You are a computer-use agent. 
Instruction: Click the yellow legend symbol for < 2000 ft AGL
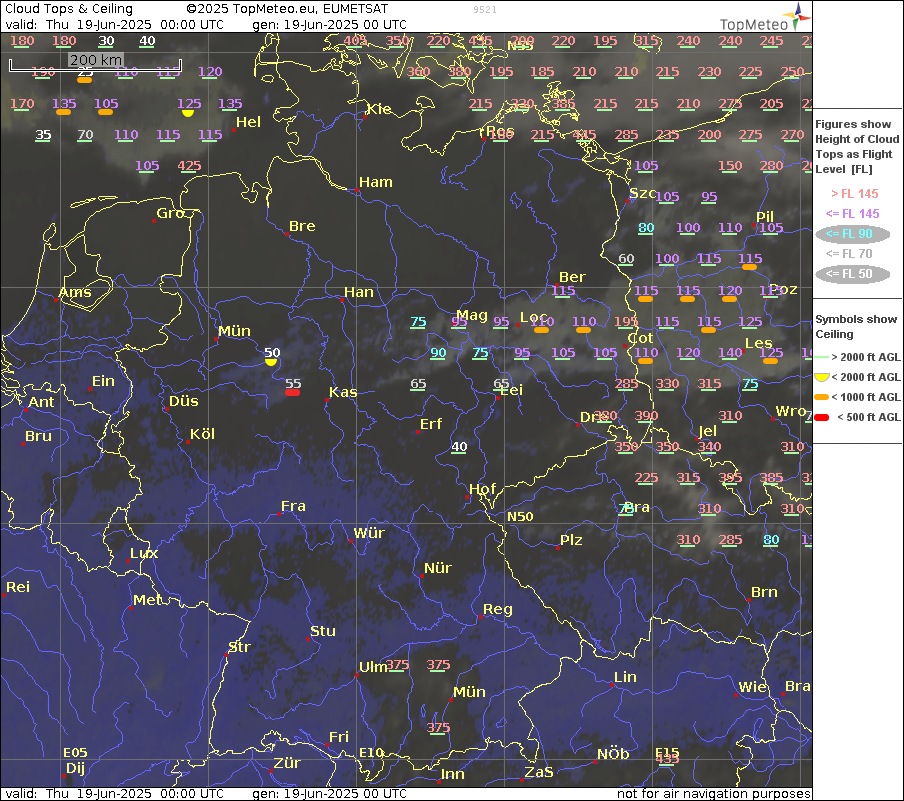click(822, 378)
